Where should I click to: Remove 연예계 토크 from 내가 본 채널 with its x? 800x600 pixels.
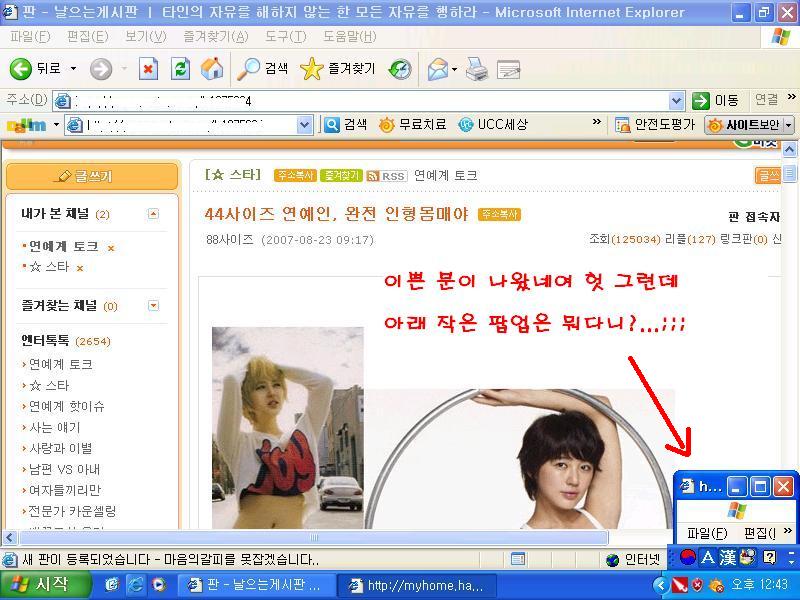click(x=111, y=248)
